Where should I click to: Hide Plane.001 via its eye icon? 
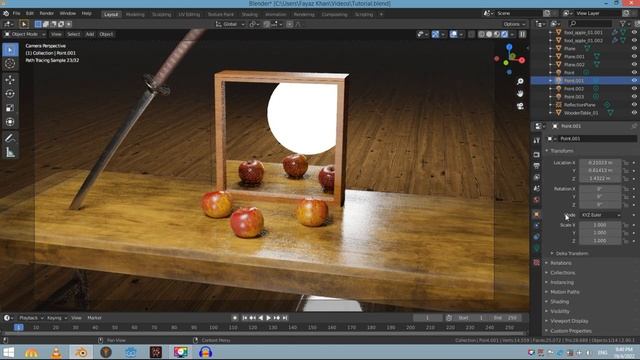pyautogui.click(x=634, y=56)
